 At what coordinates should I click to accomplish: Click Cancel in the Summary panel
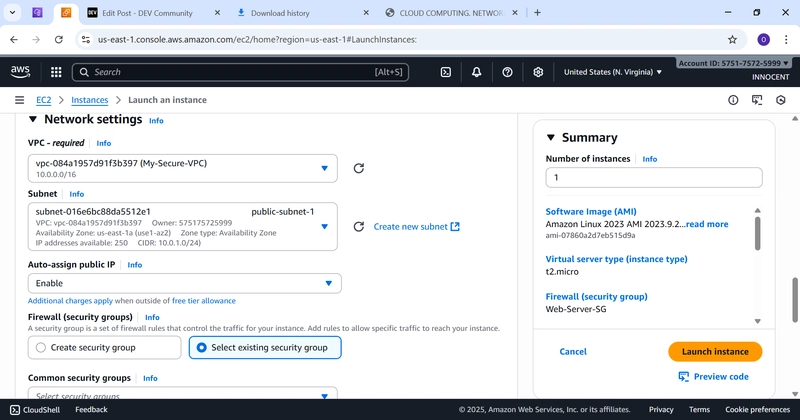(x=573, y=352)
